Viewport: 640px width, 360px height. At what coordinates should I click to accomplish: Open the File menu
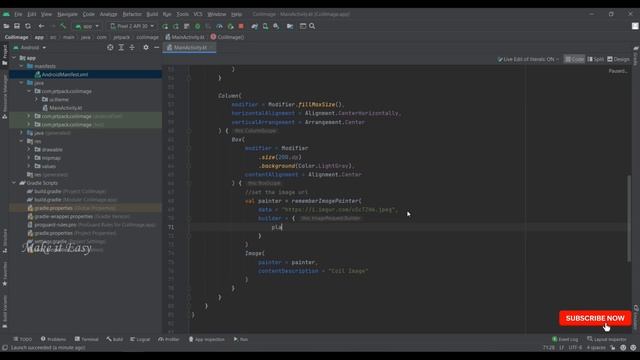(x=18, y=14)
